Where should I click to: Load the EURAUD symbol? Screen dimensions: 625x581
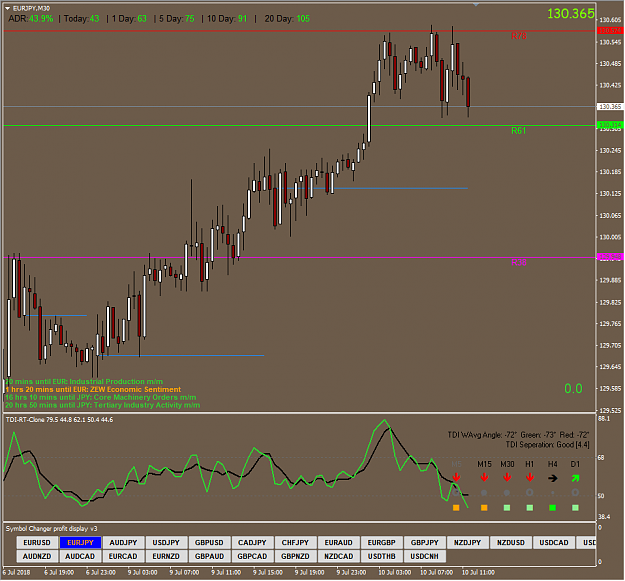point(338,543)
